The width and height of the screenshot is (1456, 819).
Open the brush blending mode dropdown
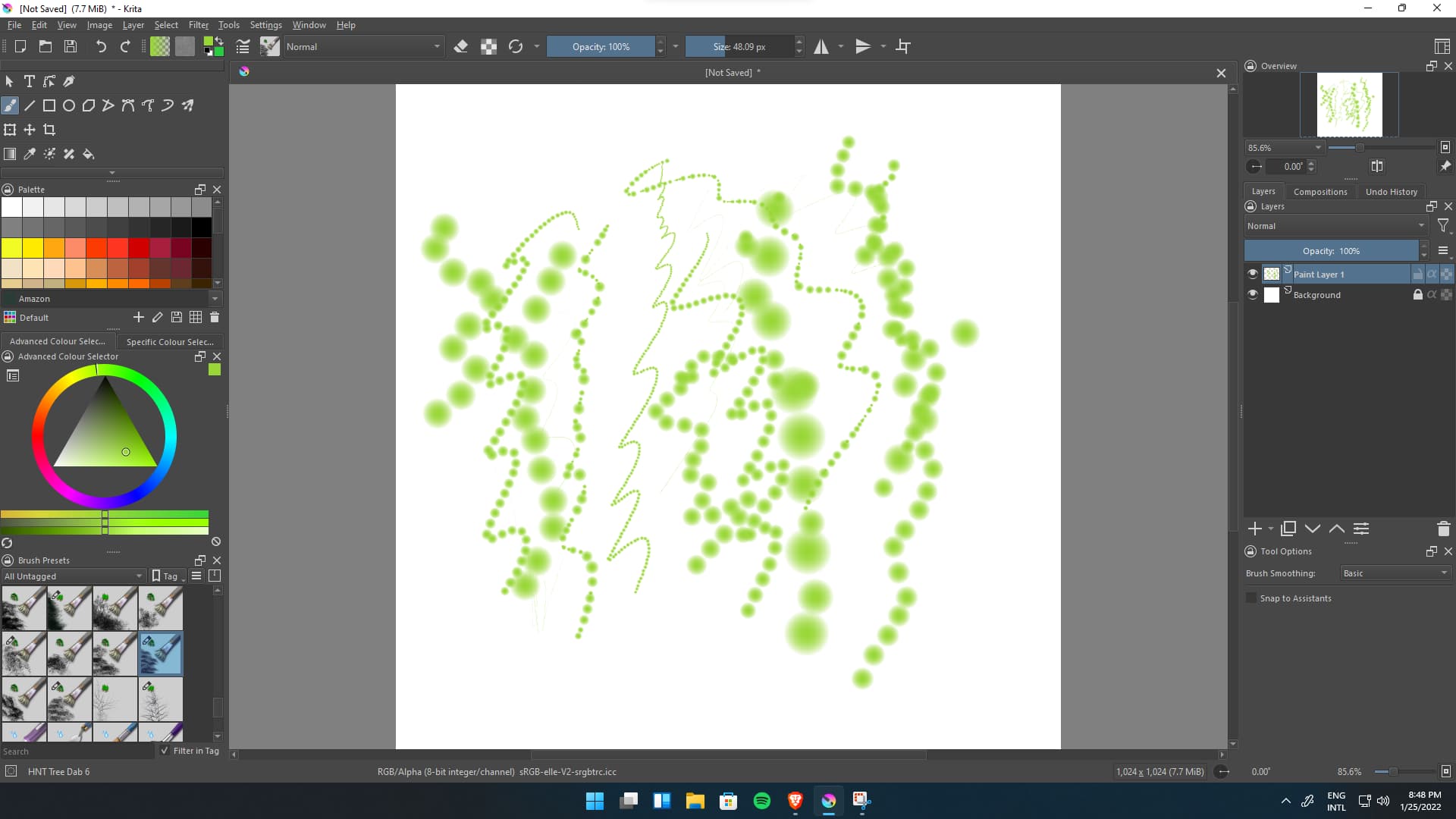click(x=362, y=46)
